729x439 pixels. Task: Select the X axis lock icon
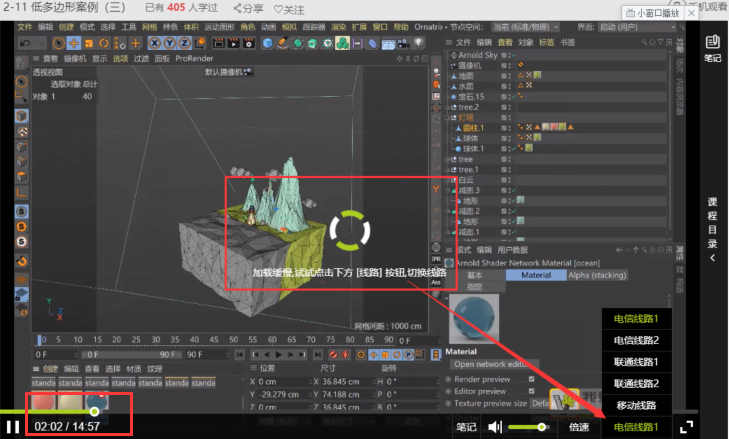[156, 43]
